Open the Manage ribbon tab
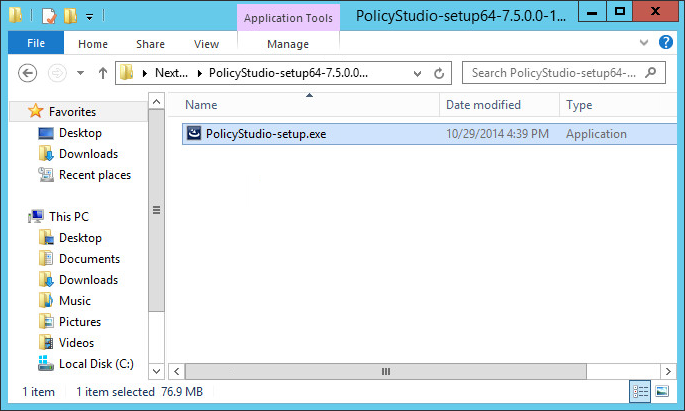The image size is (685, 411). pyautogui.click(x=288, y=44)
